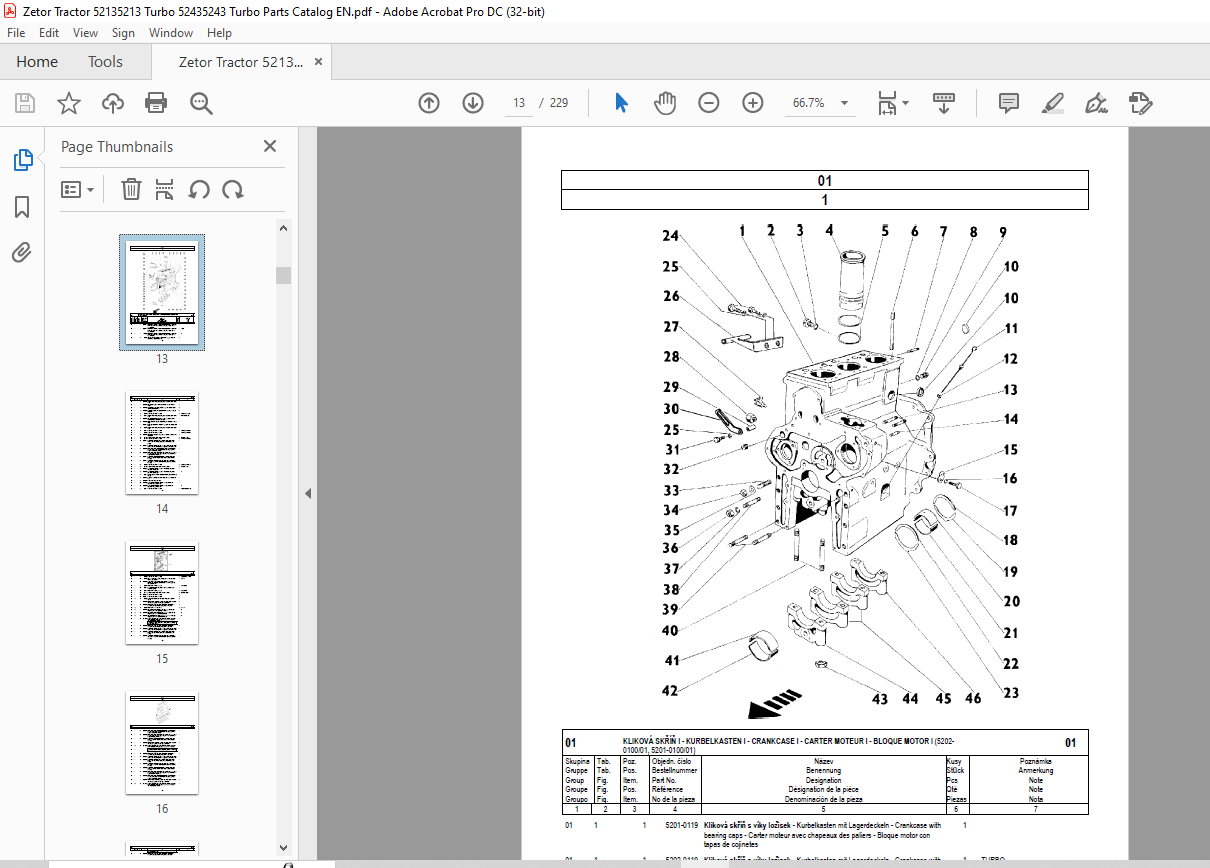Zoom out with minus icon
The height and width of the screenshot is (868, 1210).
[709, 103]
